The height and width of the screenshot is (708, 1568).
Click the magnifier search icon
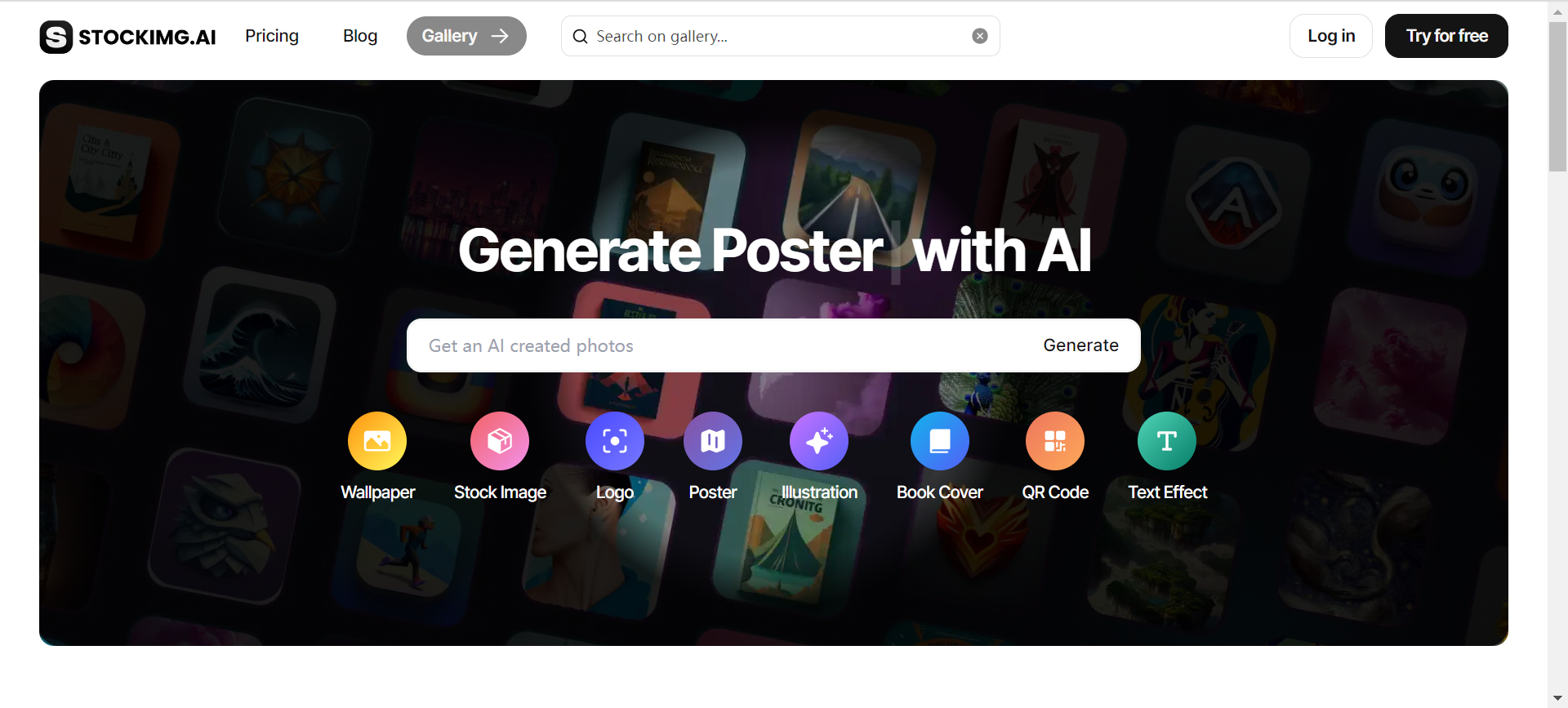pos(580,37)
